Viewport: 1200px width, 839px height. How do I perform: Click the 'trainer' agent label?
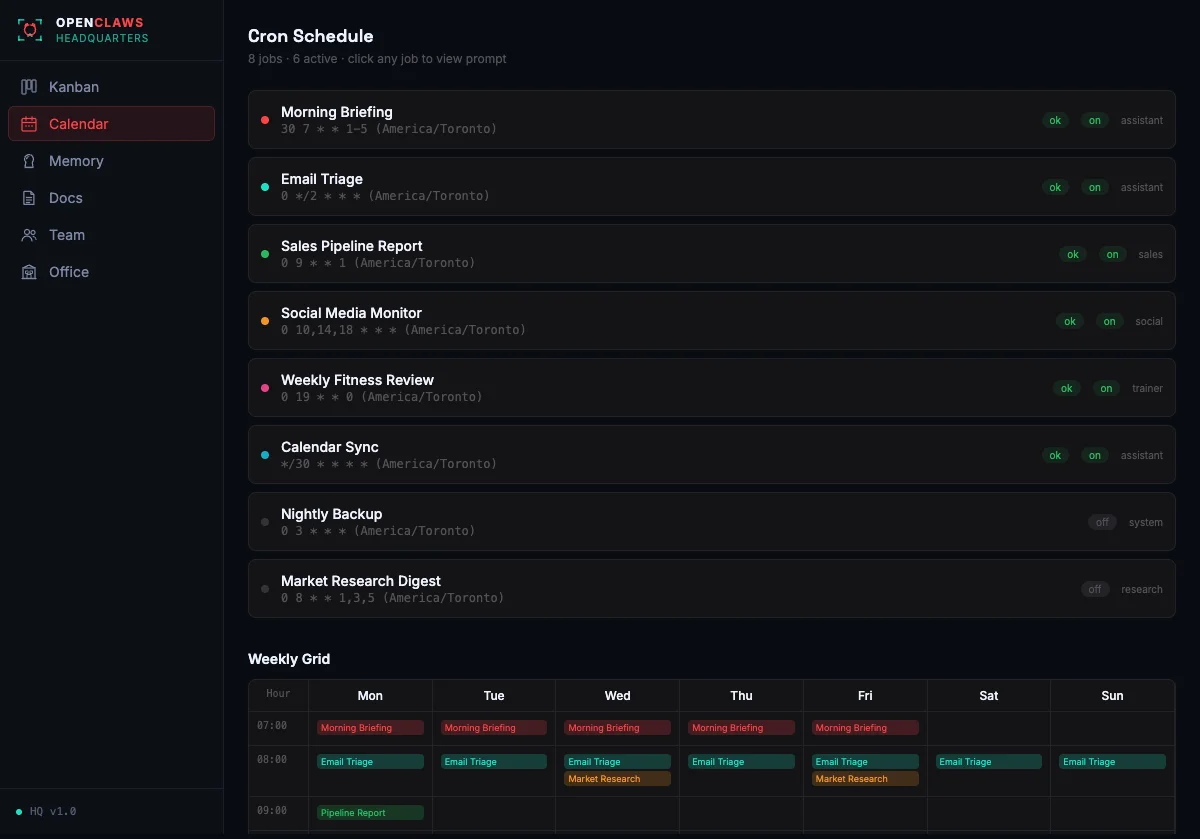(1147, 388)
